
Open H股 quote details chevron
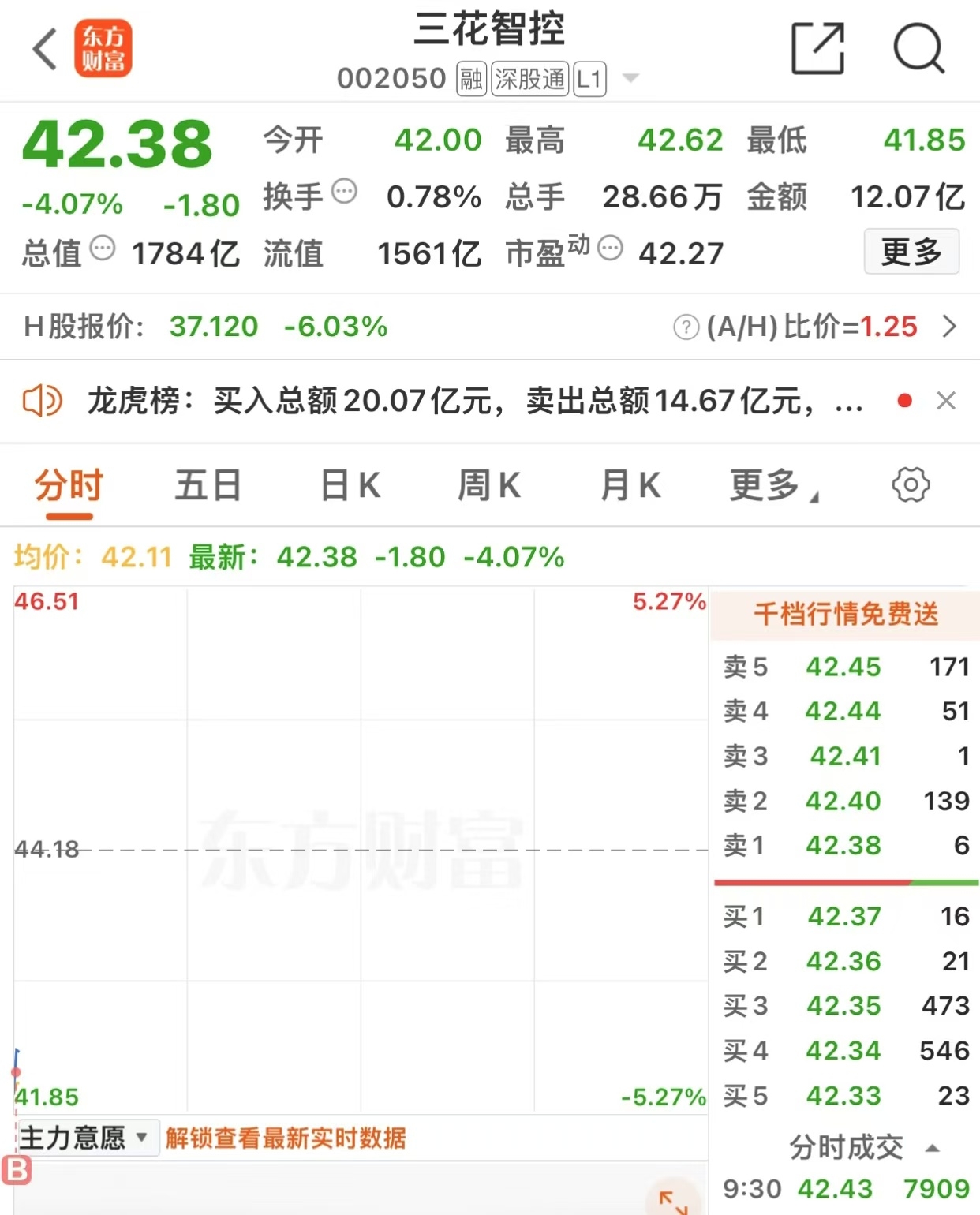pyautogui.click(x=949, y=327)
